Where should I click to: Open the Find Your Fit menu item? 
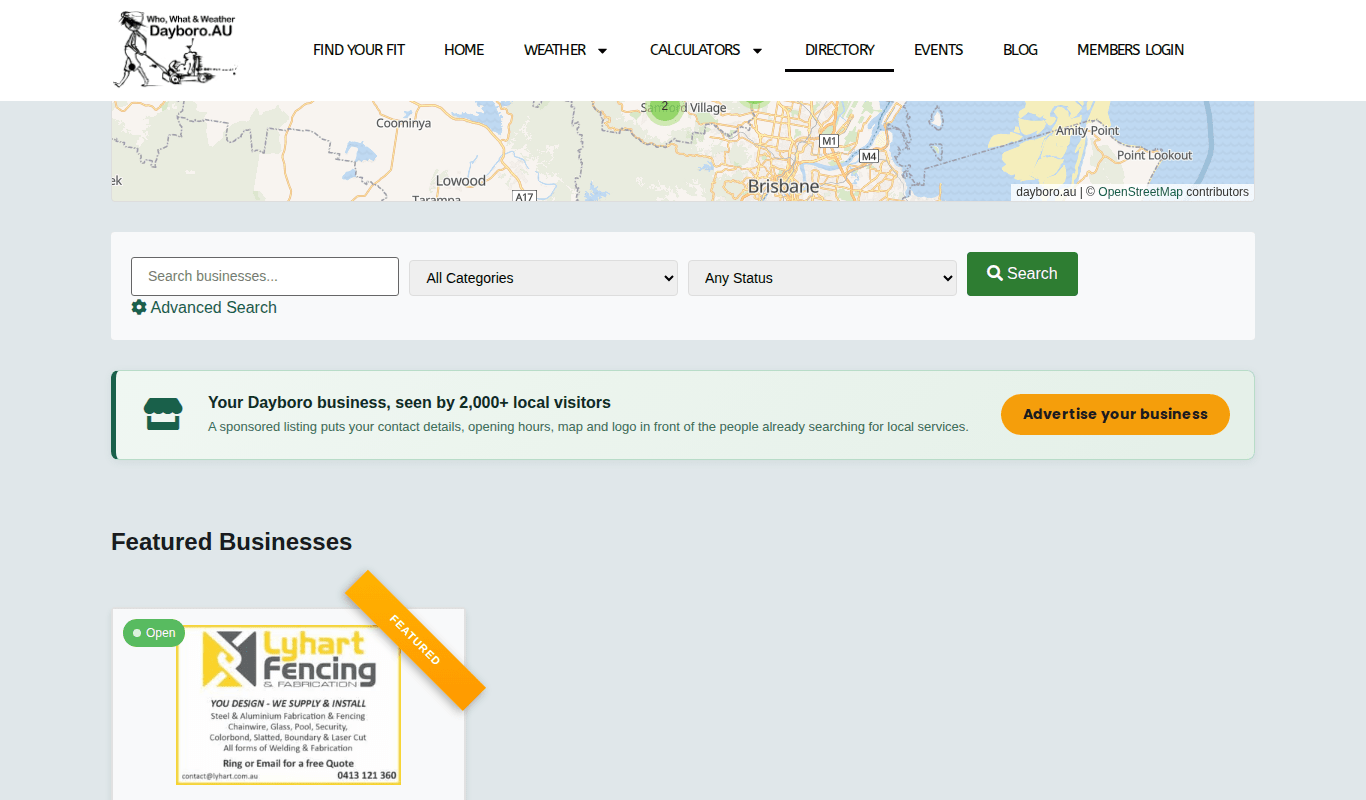point(359,50)
